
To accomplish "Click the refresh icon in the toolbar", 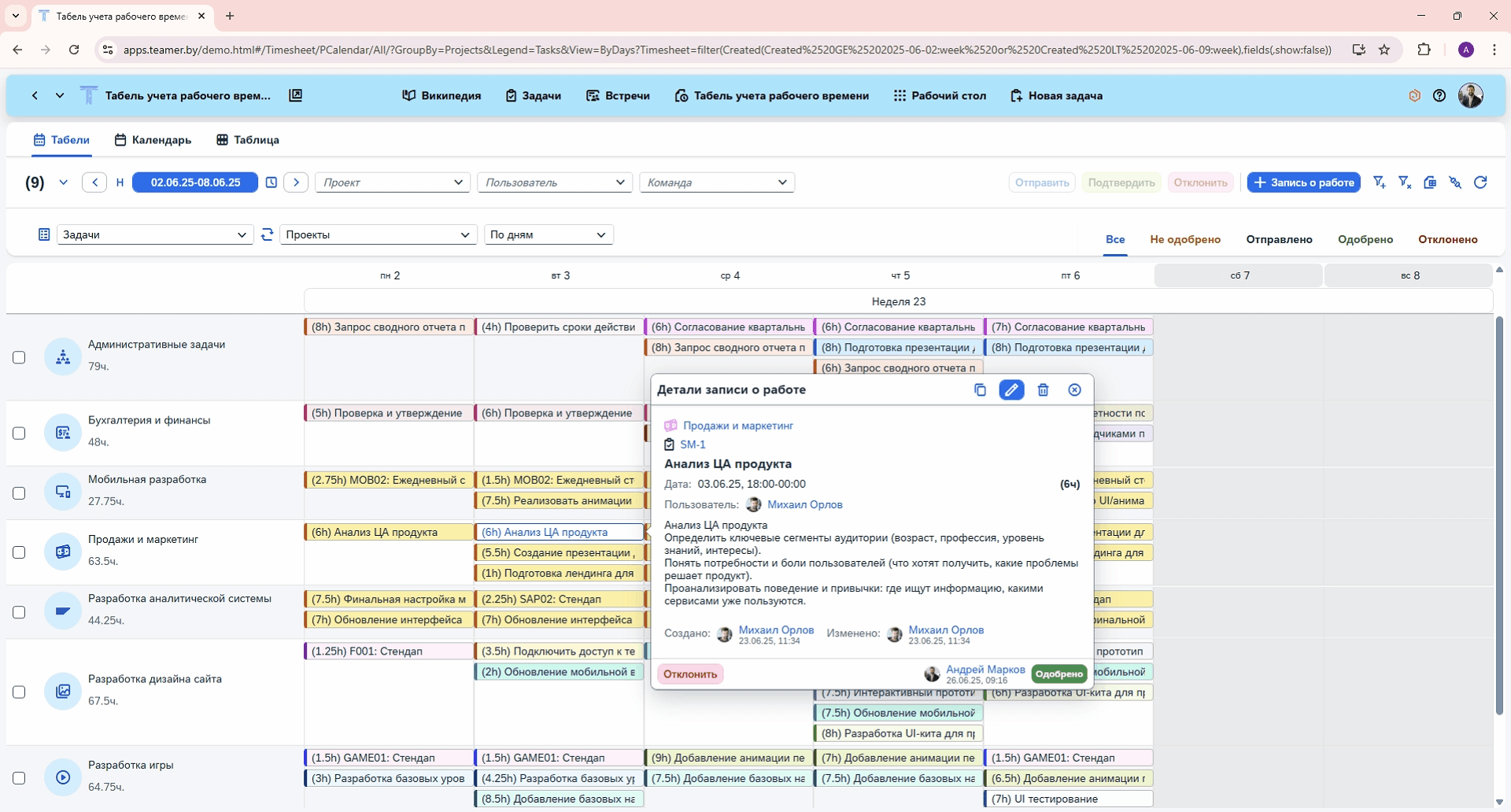I will pos(1480,183).
